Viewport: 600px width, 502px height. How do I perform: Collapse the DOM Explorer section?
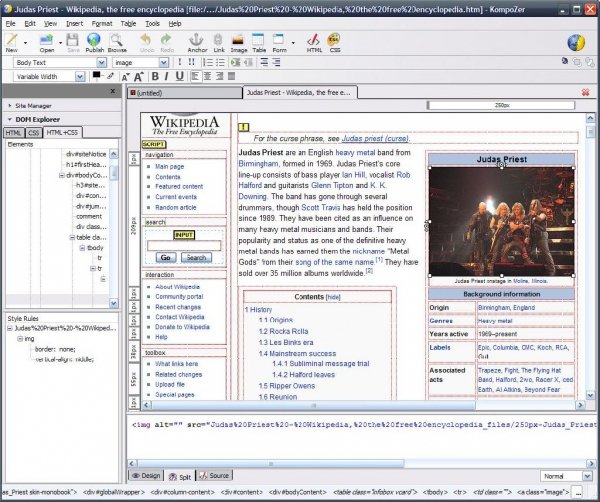(x=10, y=119)
